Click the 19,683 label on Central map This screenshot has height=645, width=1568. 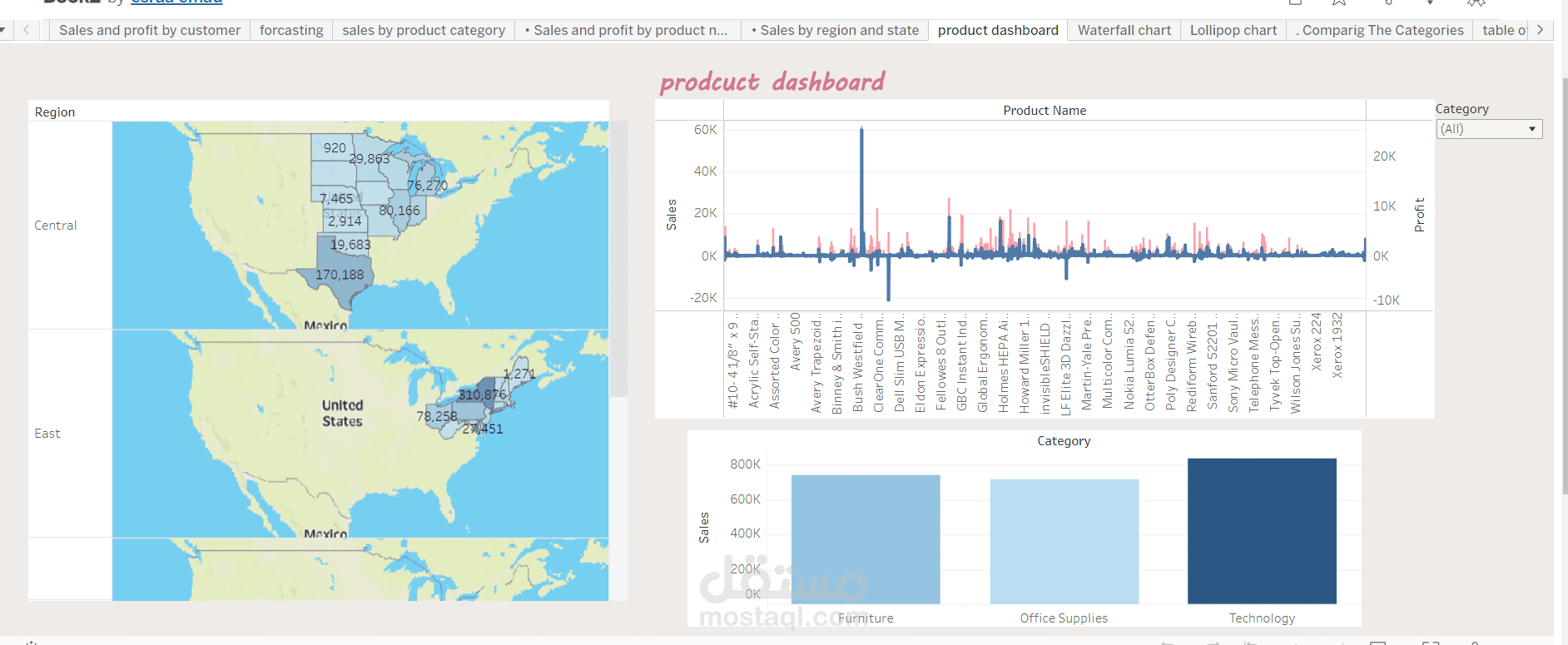click(x=350, y=245)
